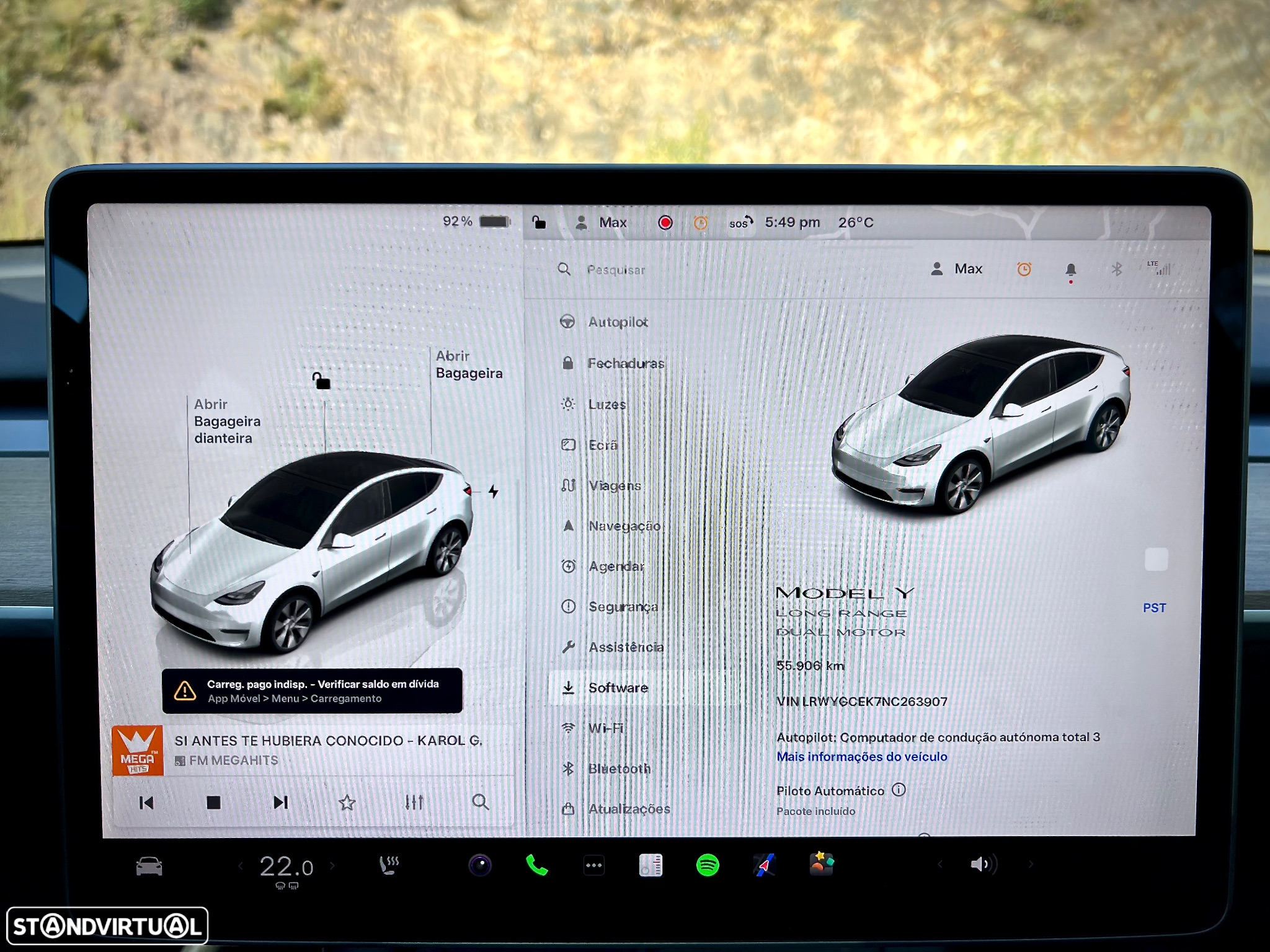Toggle the door lock icon above the car
Image resolution: width=1270 pixels, height=952 pixels.
321,381
